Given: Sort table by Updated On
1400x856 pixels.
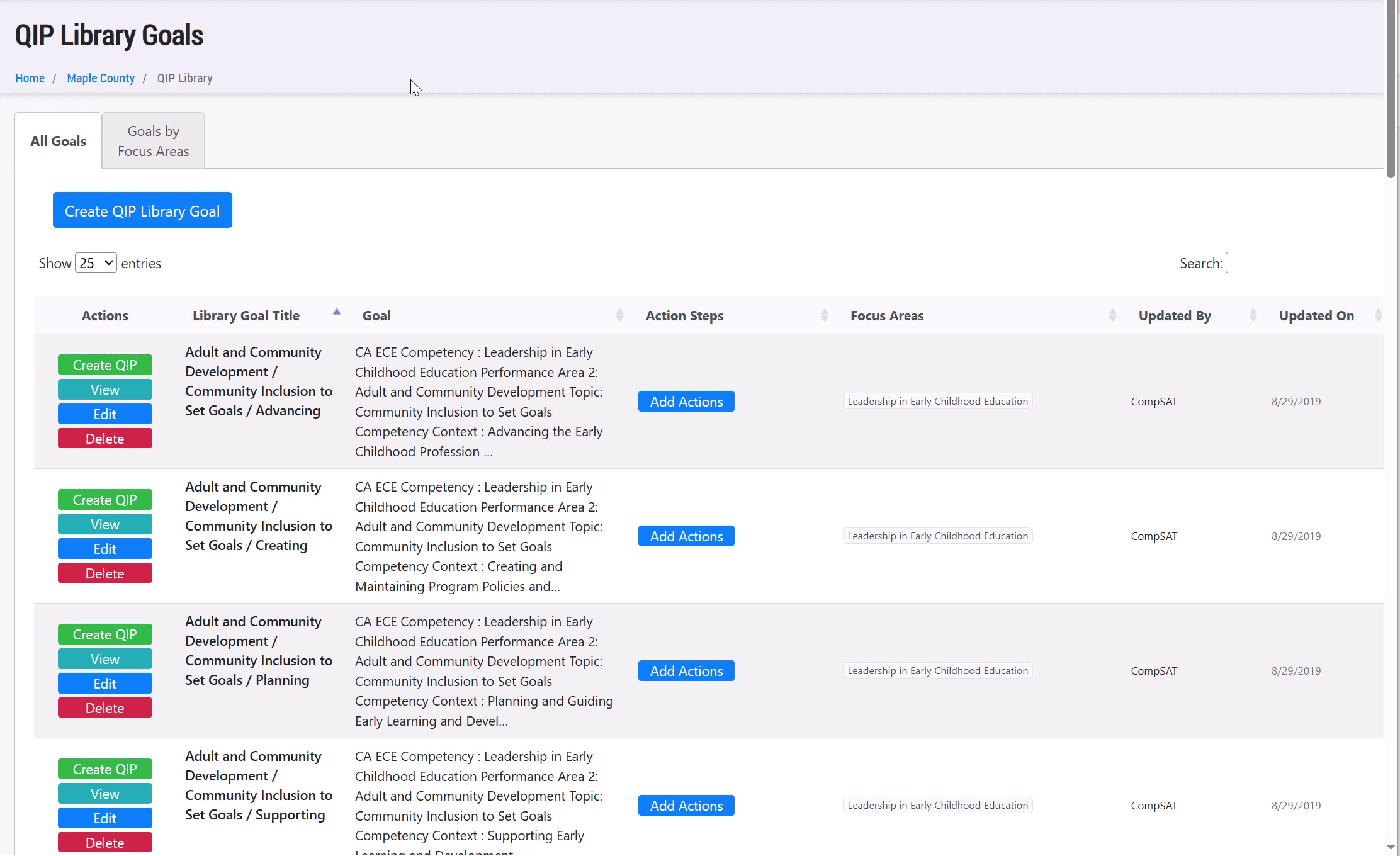Looking at the screenshot, I should [x=1377, y=316].
